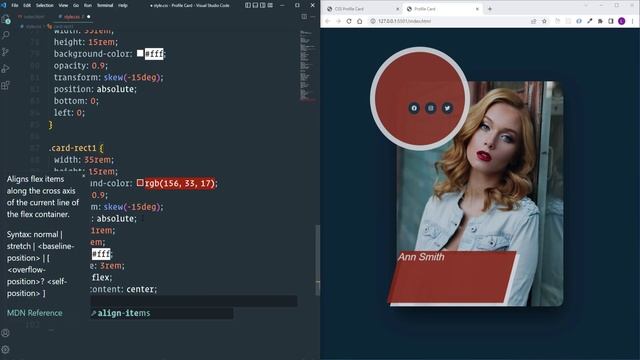The width and height of the screenshot is (640, 360).
Task: Click Facebook icon on profile card
Action: click(414, 108)
